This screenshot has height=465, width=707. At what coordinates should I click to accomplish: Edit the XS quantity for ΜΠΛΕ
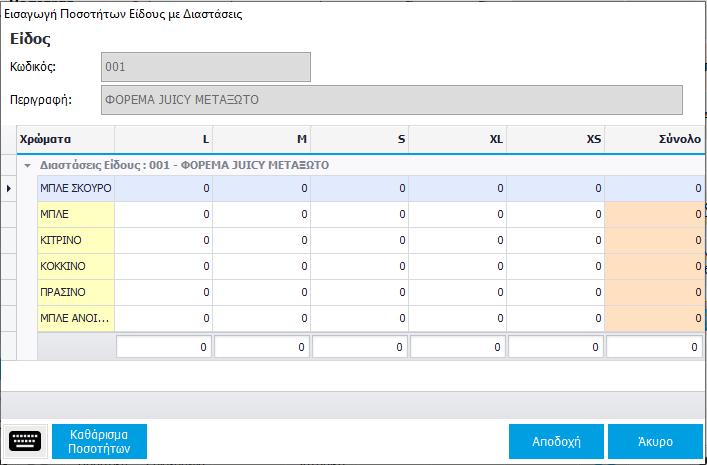point(555,214)
